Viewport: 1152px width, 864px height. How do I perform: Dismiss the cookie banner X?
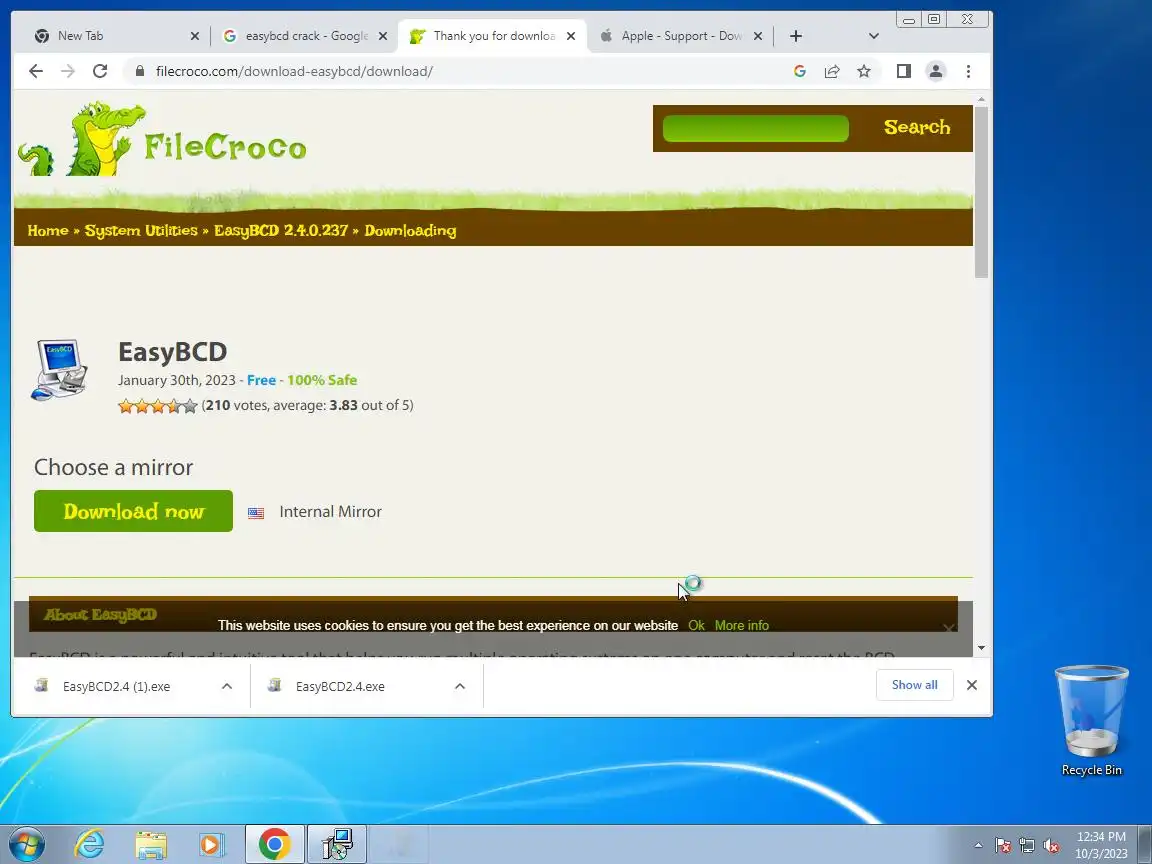(x=949, y=627)
